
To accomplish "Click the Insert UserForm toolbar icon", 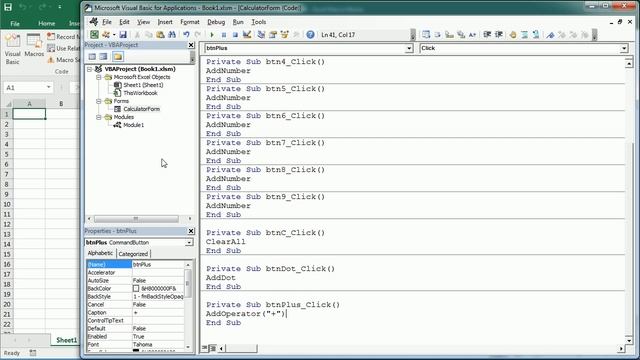I will point(106,35).
